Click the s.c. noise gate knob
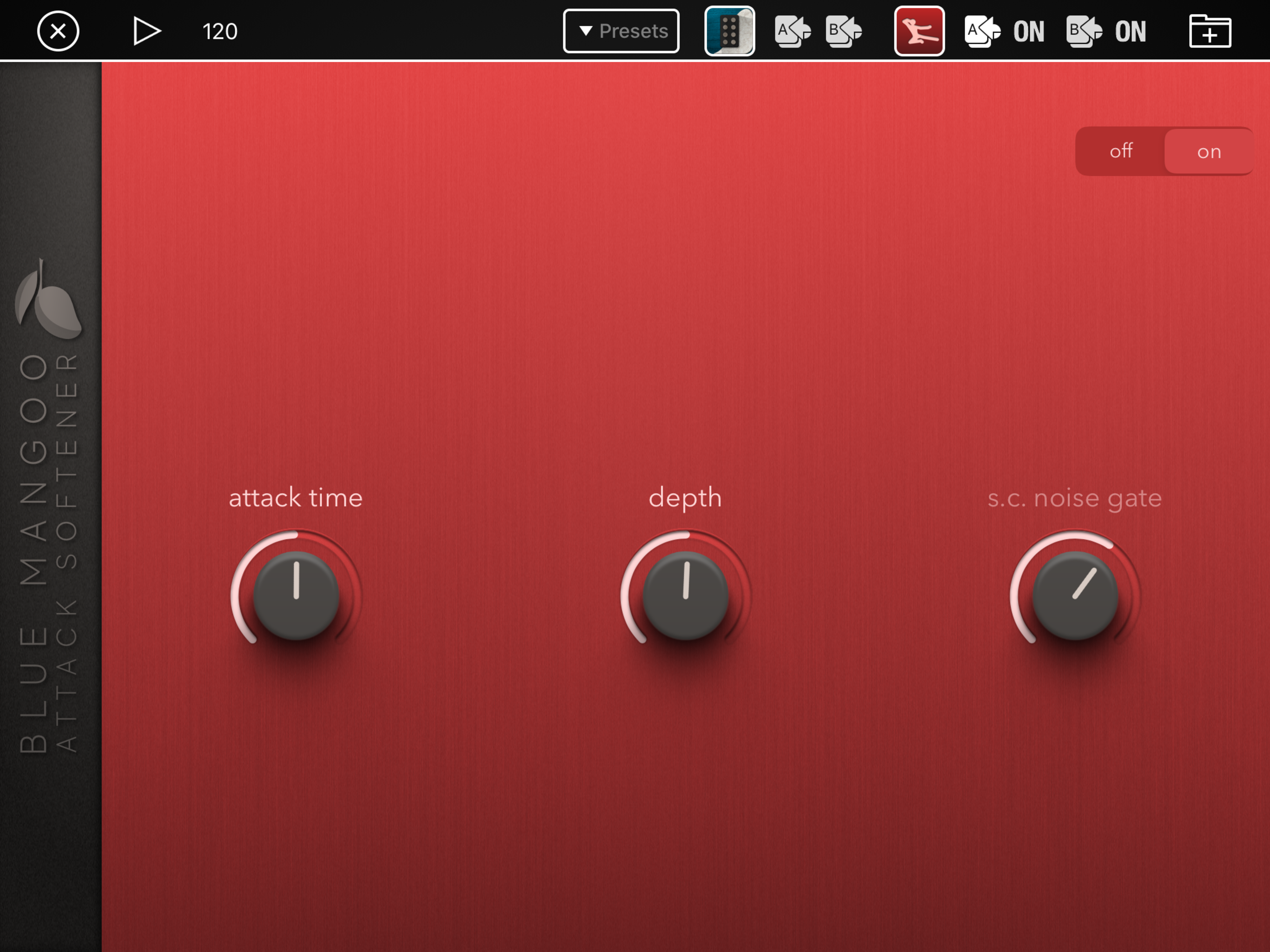Viewport: 1270px width, 952px height. tap(1075, 595)
